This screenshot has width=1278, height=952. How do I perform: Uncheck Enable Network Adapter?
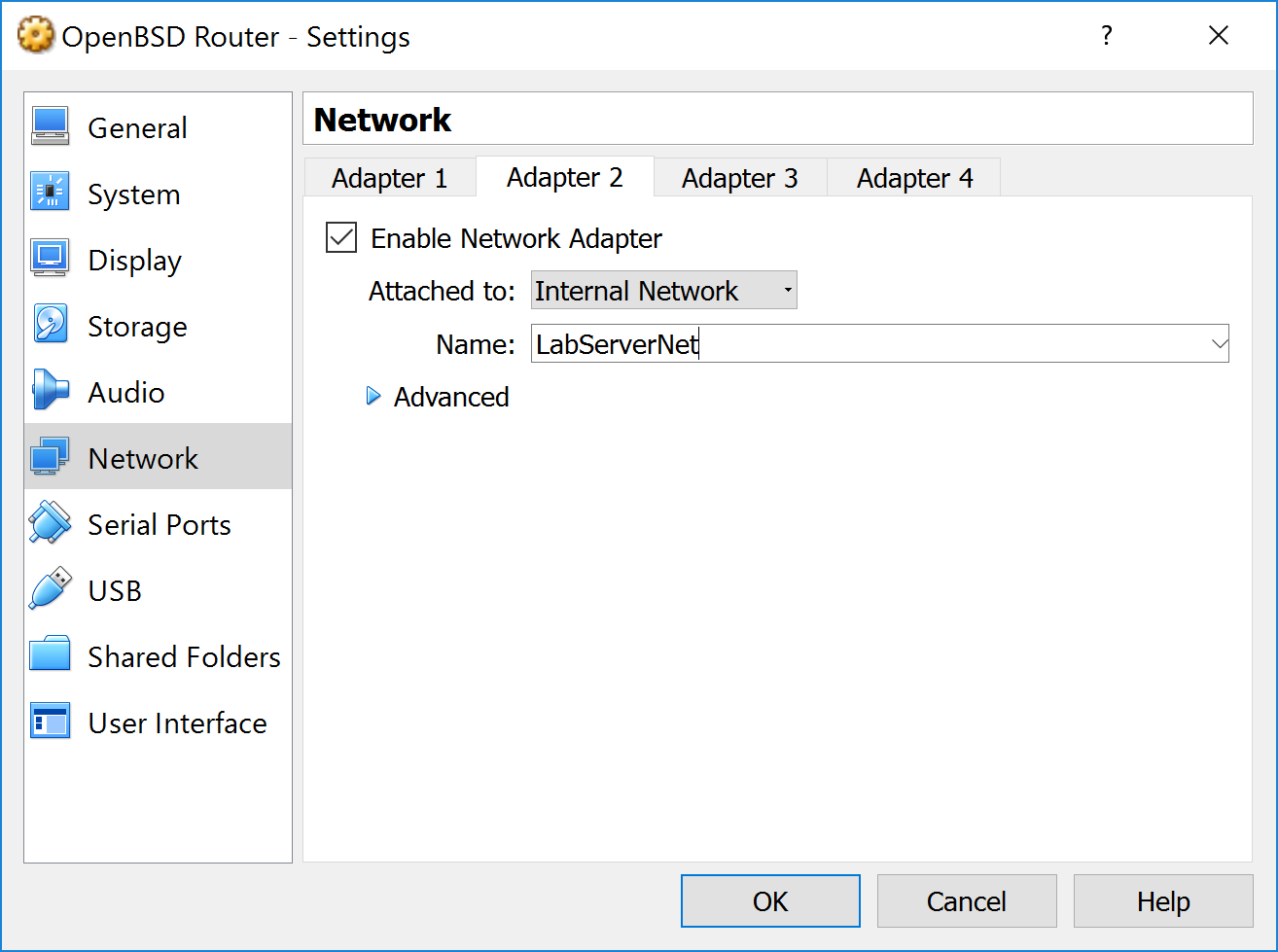pyautogui.click(x=340, y=237)
